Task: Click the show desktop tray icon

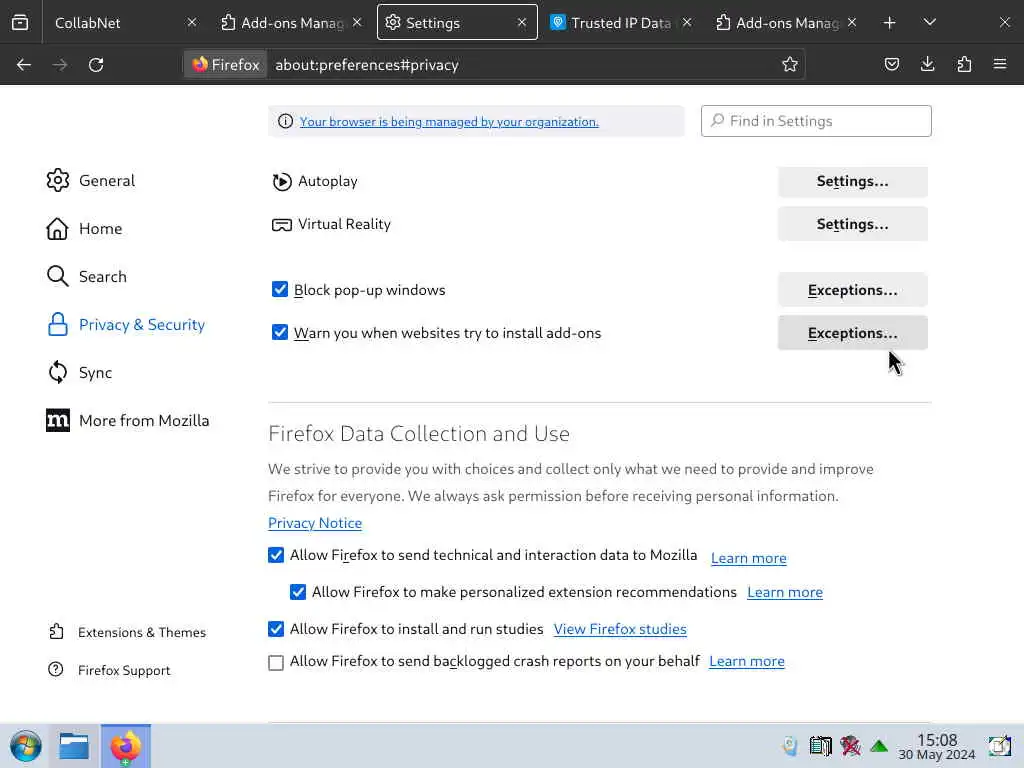Action: click(999, 746)
